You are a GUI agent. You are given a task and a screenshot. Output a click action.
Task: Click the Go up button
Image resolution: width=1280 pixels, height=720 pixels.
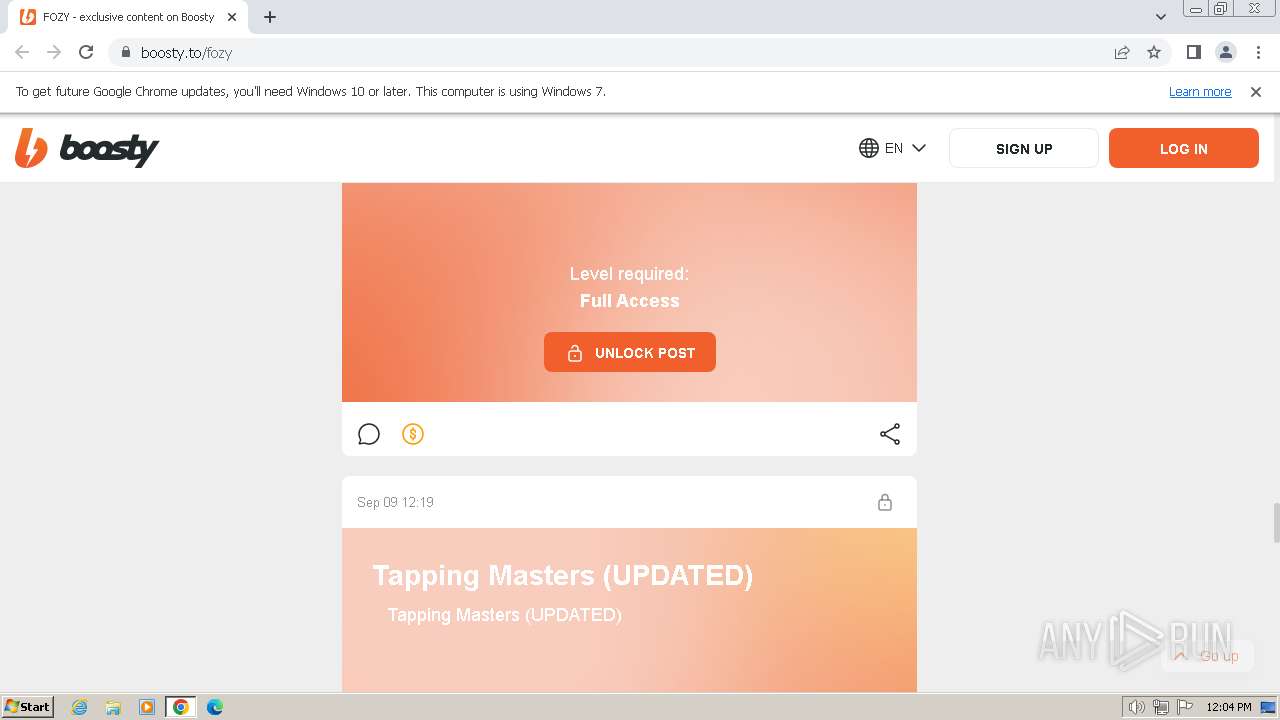[1207, 656]
